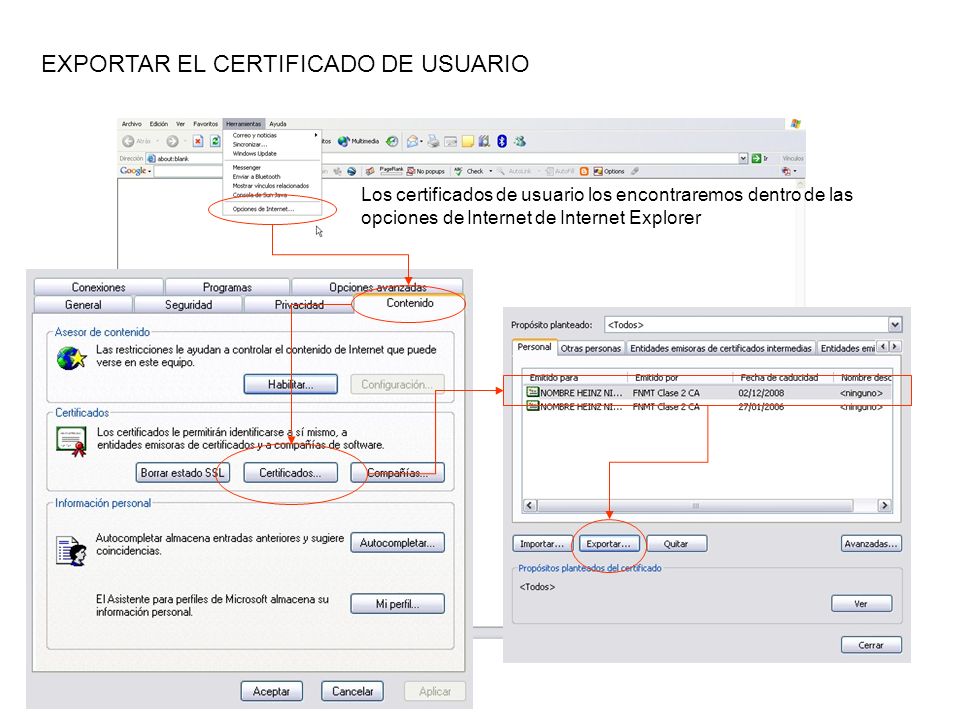Click the browser Back arrow icon

click(128, 141)
